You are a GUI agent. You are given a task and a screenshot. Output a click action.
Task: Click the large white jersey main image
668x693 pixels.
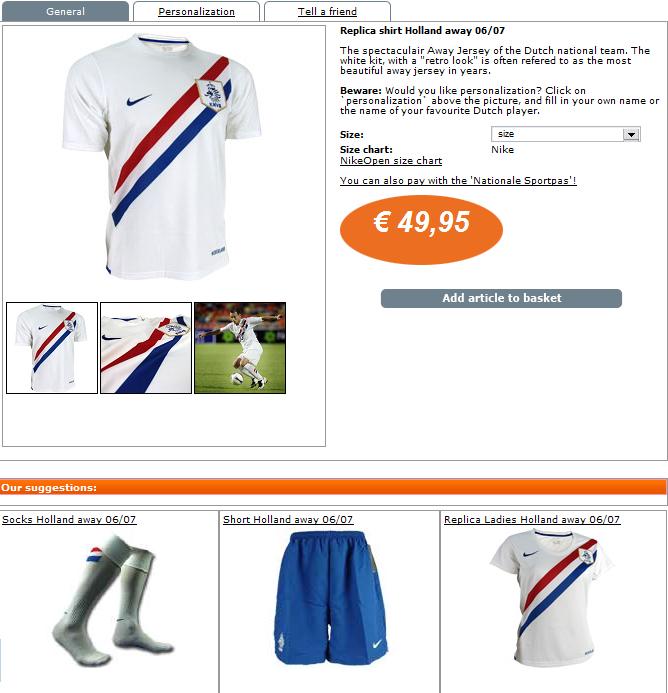pos(162,157)
